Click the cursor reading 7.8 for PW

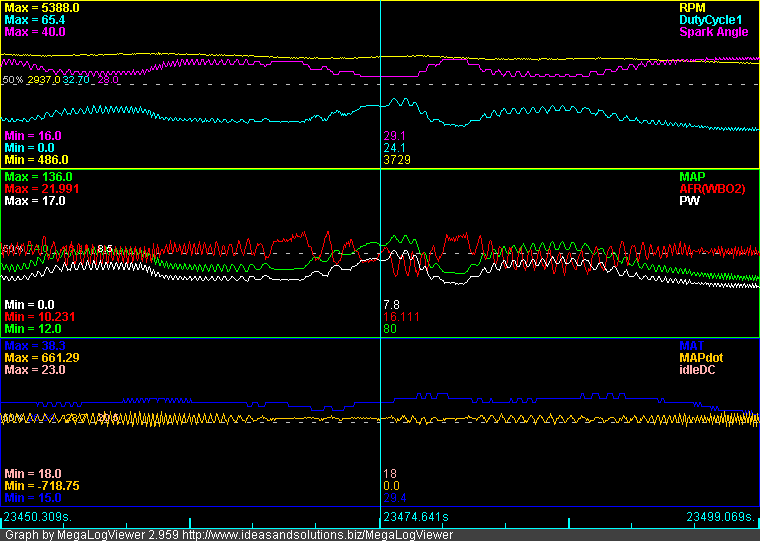tap(392, 305)
